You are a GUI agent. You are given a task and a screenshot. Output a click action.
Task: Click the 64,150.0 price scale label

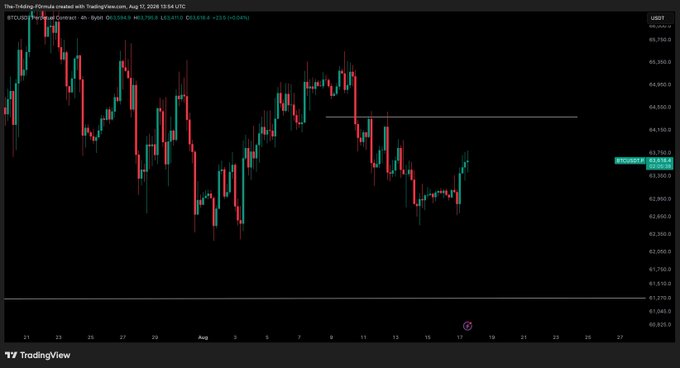[660, 130]
